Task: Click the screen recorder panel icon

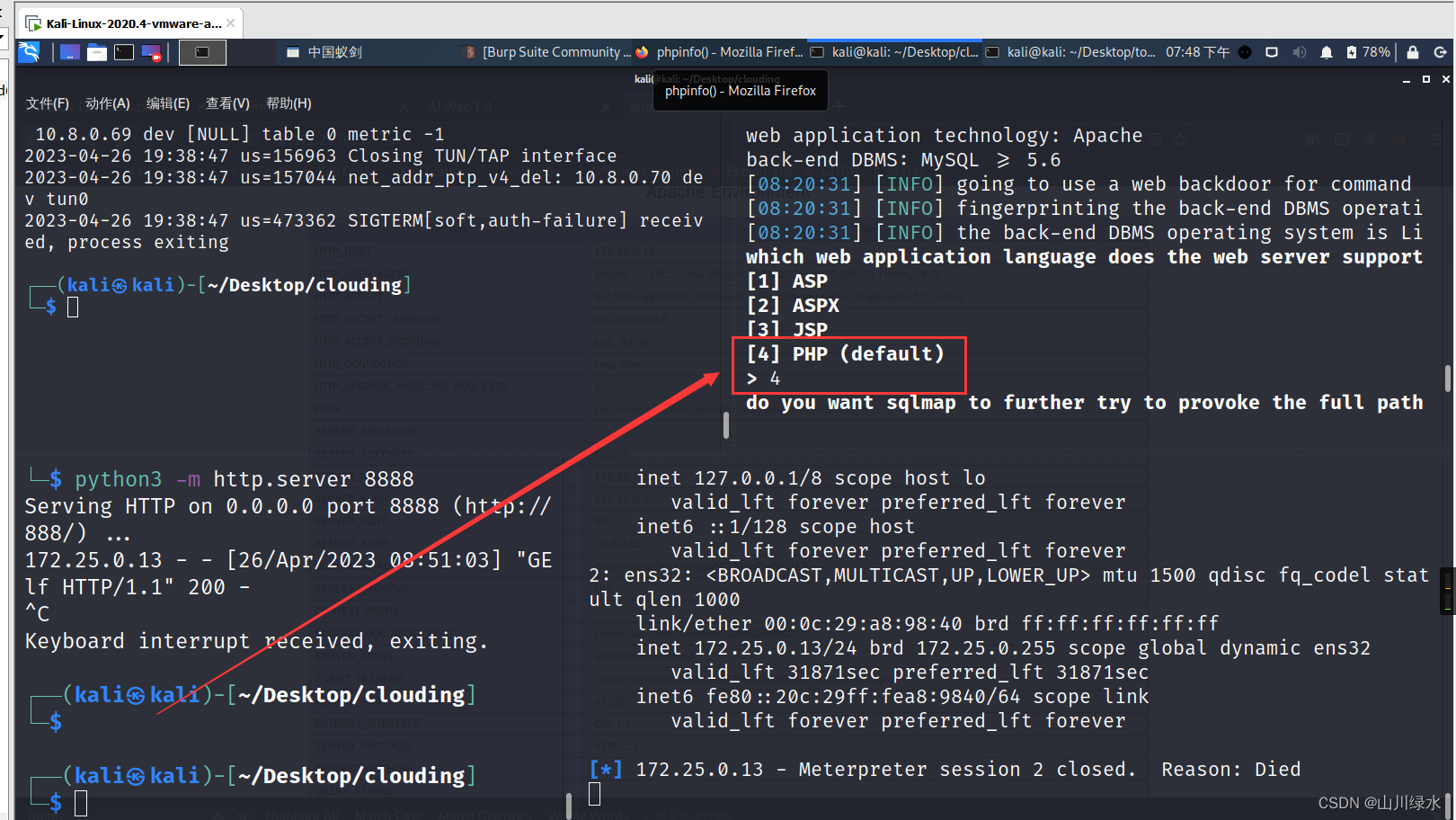Action: coord(151,52)
